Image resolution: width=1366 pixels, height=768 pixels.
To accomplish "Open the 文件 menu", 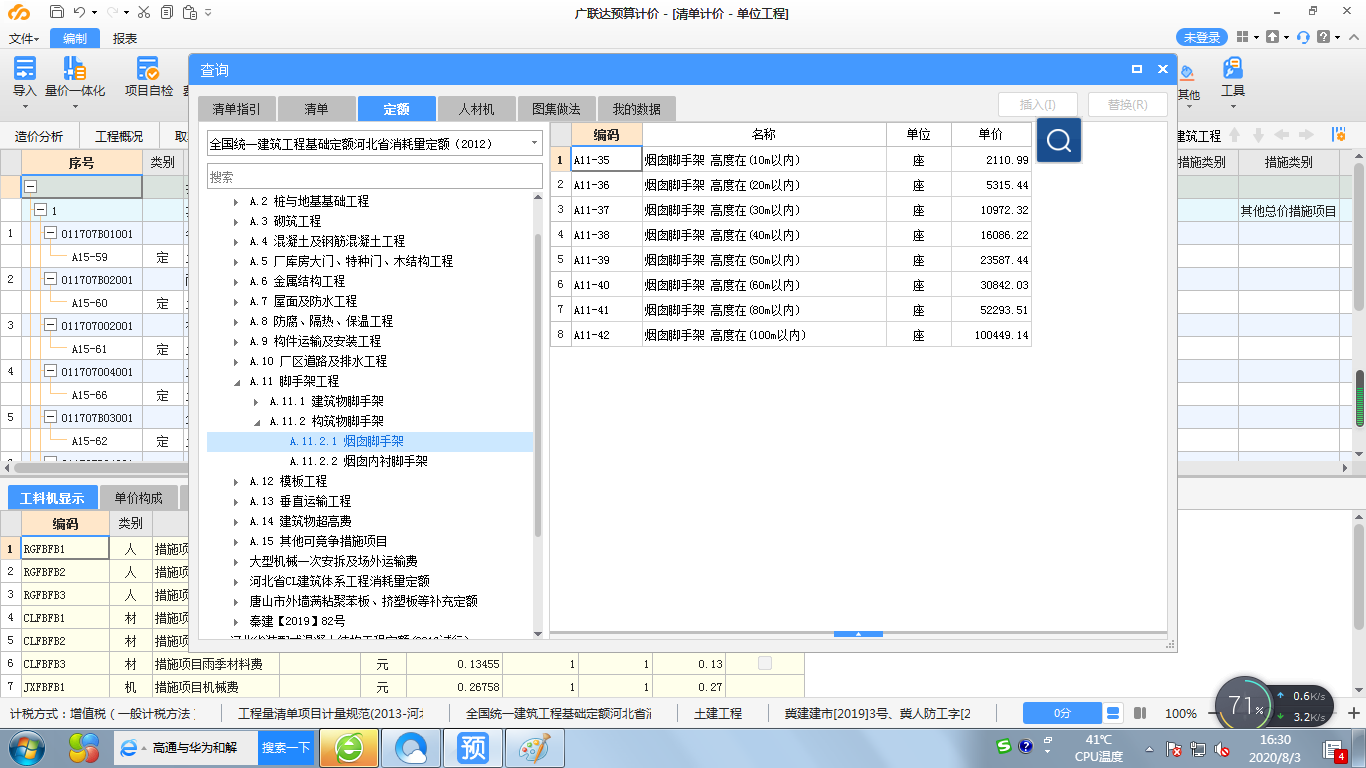I will click(24, 38).
